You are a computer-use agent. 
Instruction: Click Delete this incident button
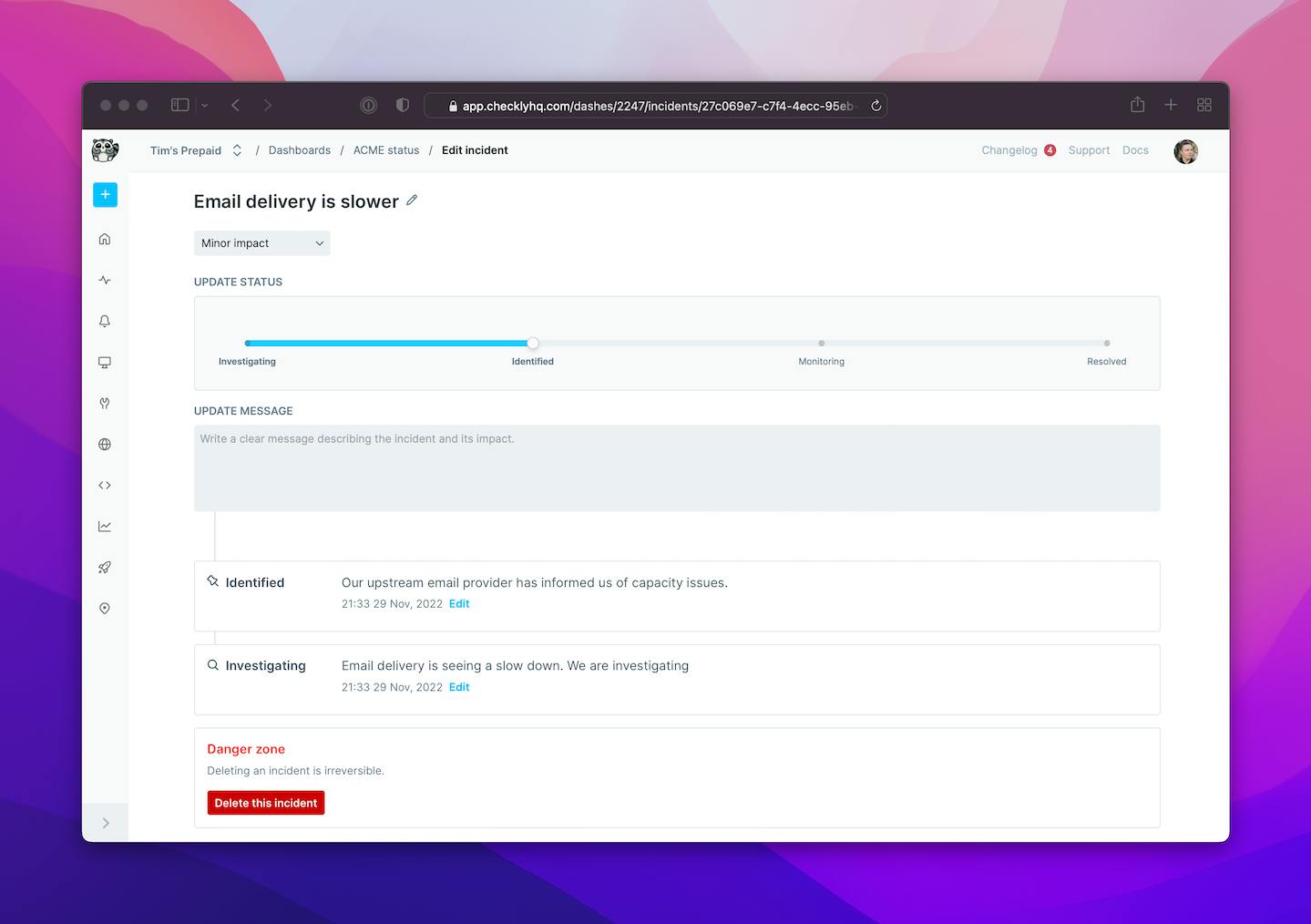(266, 803)
